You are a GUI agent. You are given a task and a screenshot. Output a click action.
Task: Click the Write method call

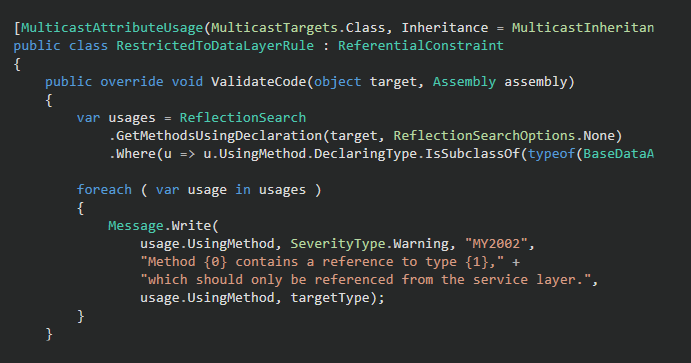click(x=191, y=226)
